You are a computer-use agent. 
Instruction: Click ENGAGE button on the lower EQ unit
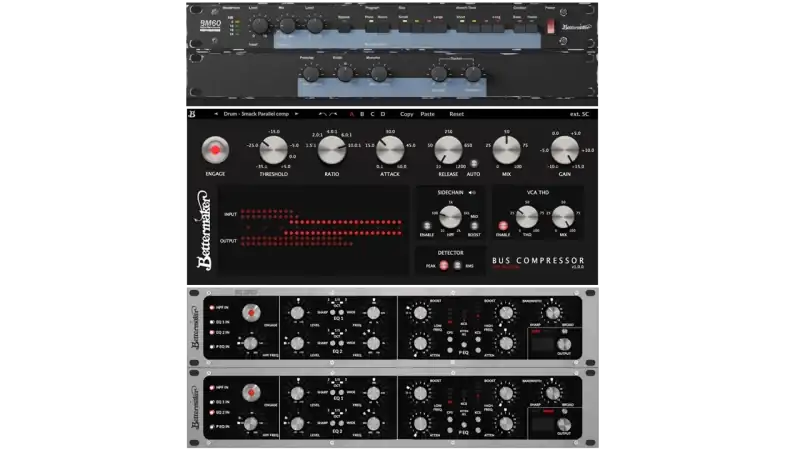(251, 392)
